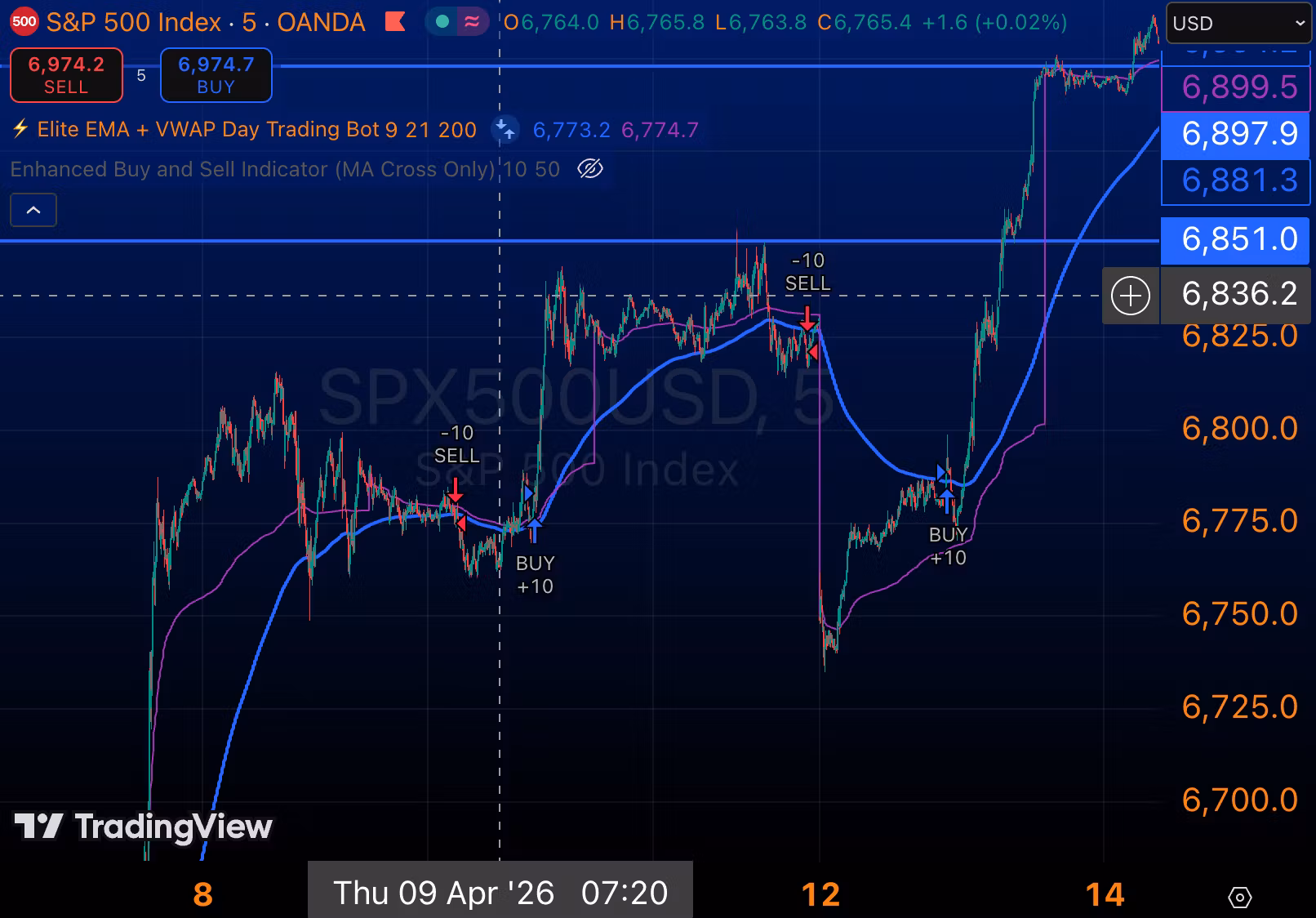1316x918 pixels.
Task: Click the 6,974.7 BUY button
Action: (216, 75)
